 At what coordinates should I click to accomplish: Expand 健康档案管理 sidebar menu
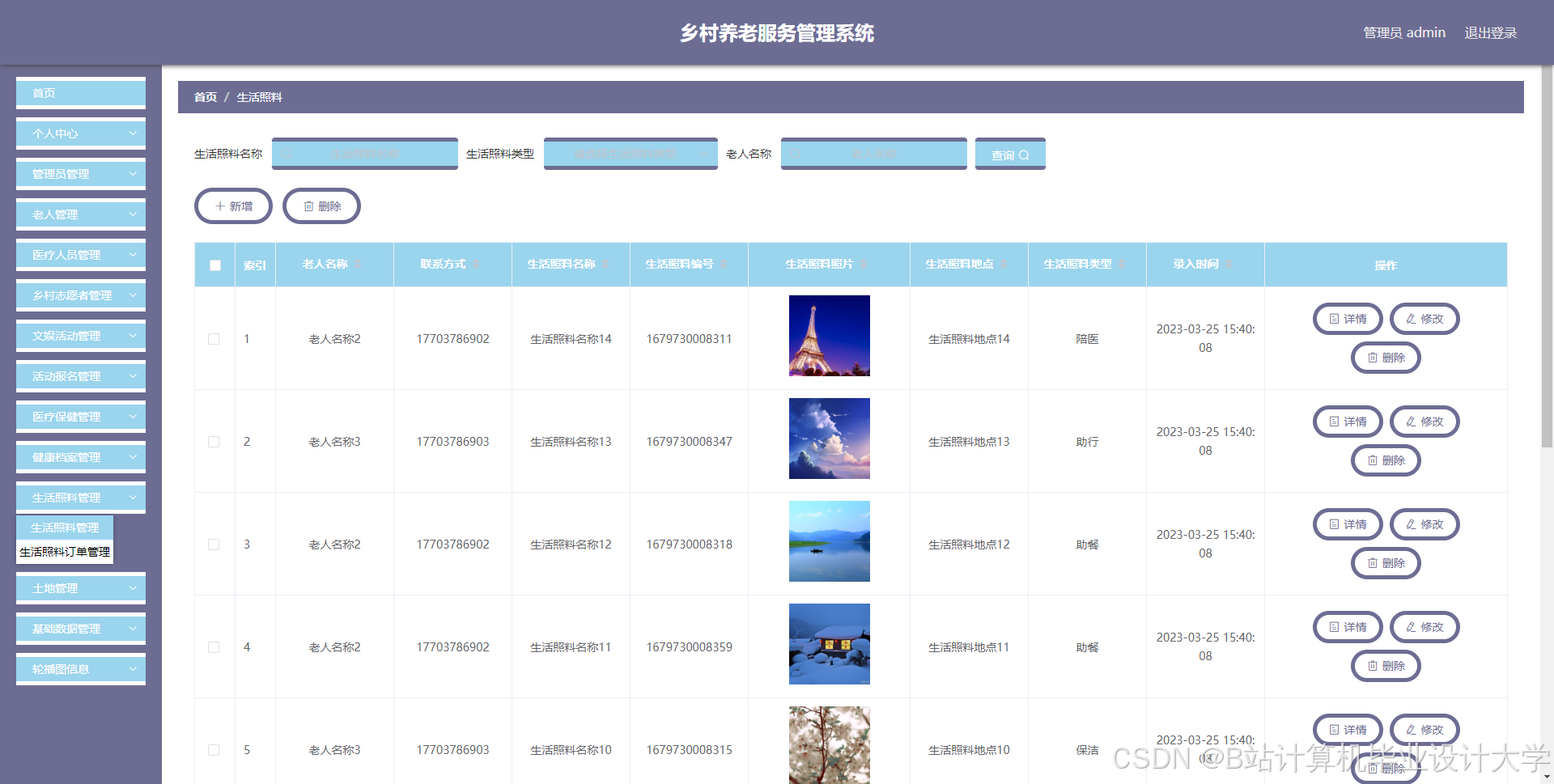(x=81, y=457)
